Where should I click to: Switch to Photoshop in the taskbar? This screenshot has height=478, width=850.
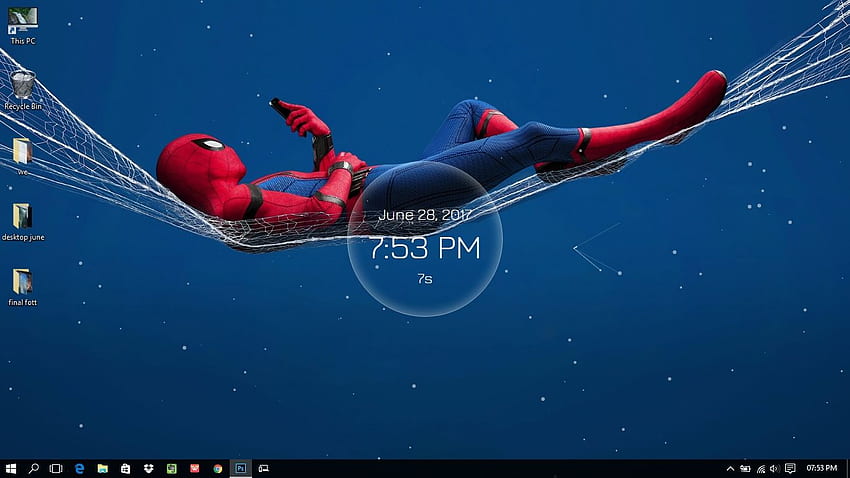241,469
